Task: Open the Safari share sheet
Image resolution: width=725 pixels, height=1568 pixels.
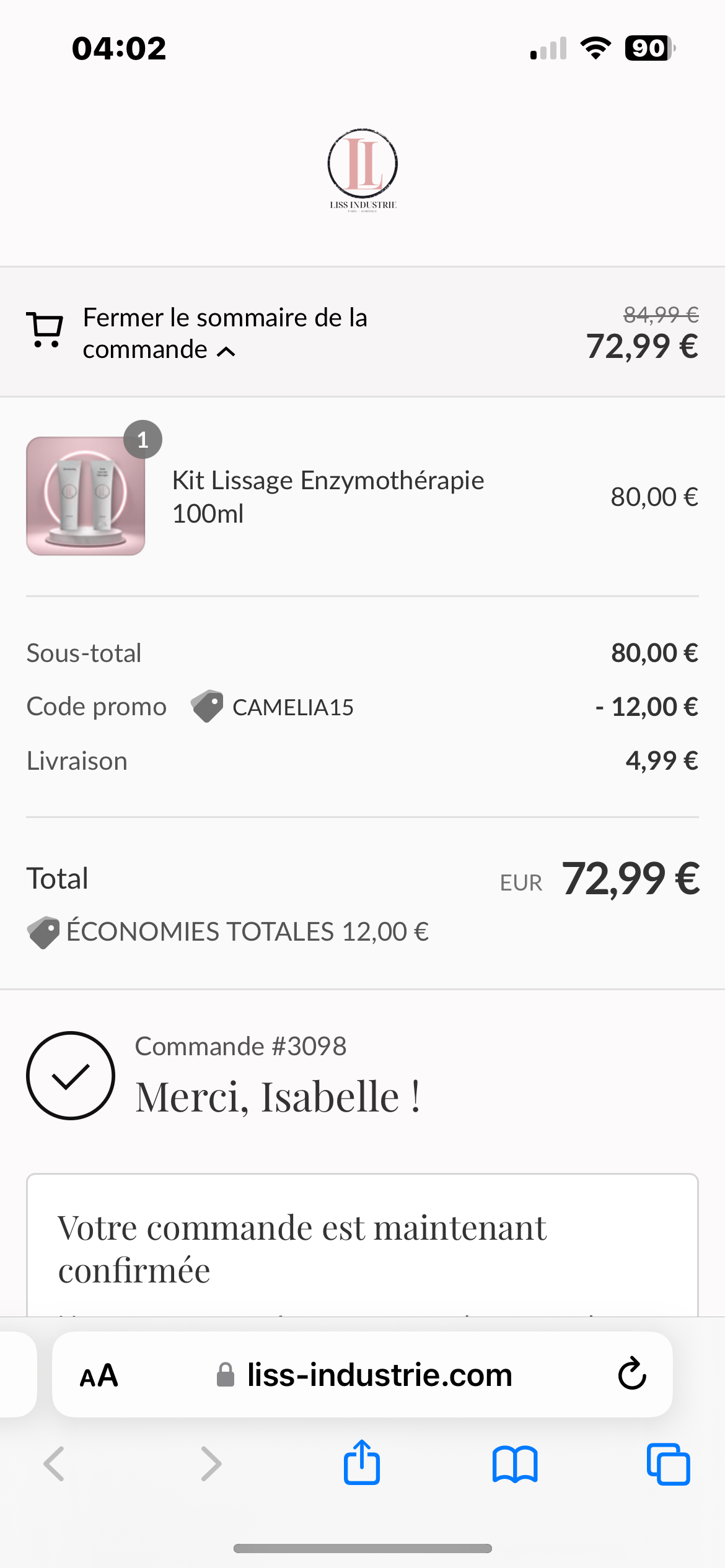Action: pos(362,1463)
